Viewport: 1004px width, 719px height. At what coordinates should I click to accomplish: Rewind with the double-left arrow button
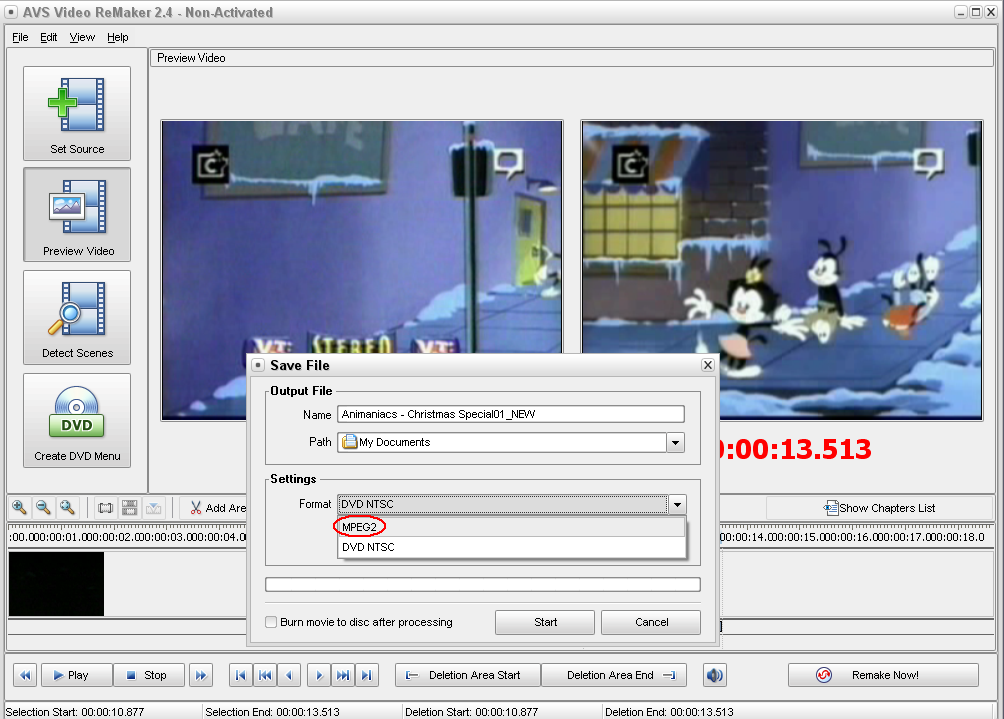coord(25,675)
